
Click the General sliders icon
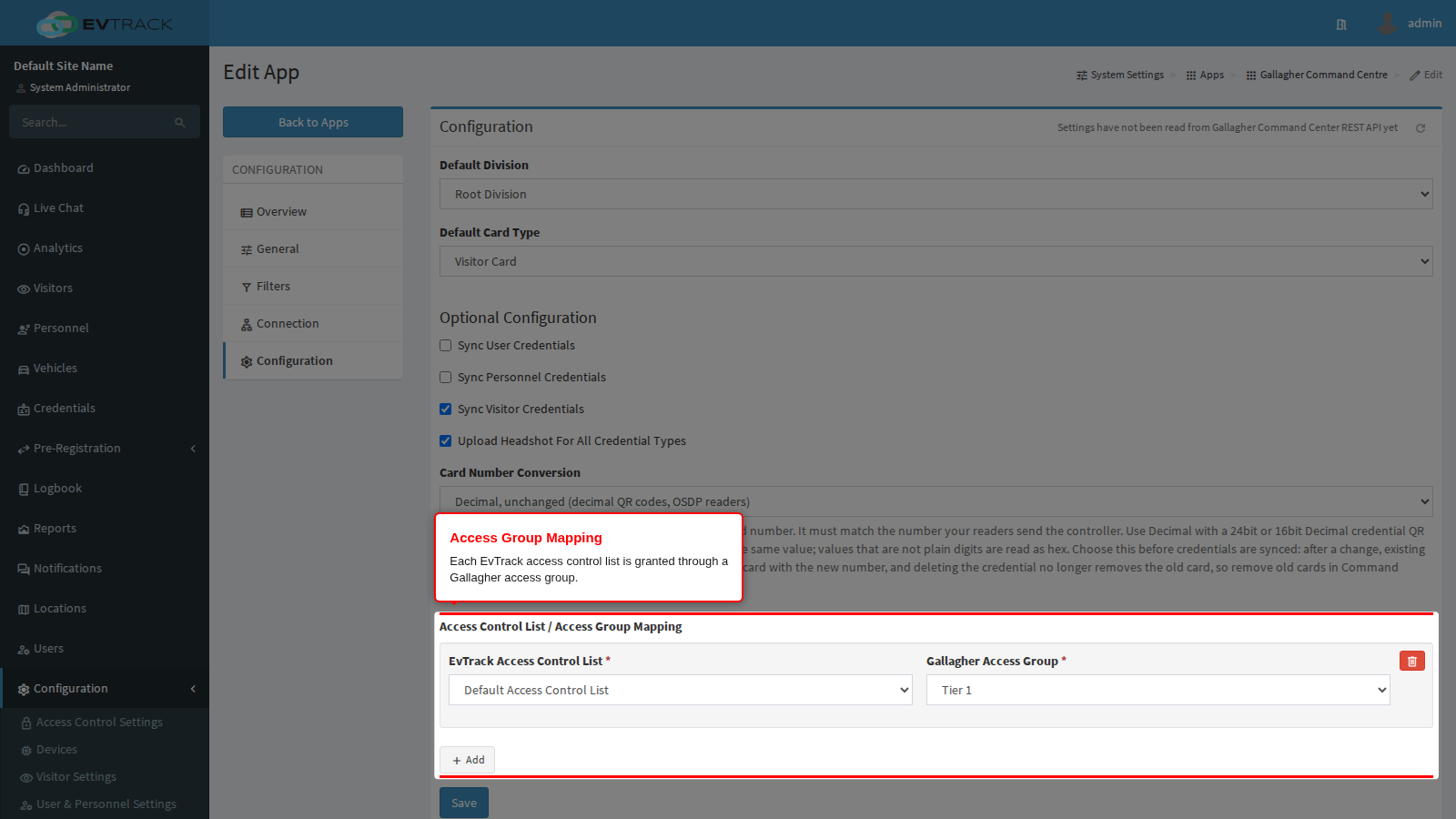coord(247,250)
